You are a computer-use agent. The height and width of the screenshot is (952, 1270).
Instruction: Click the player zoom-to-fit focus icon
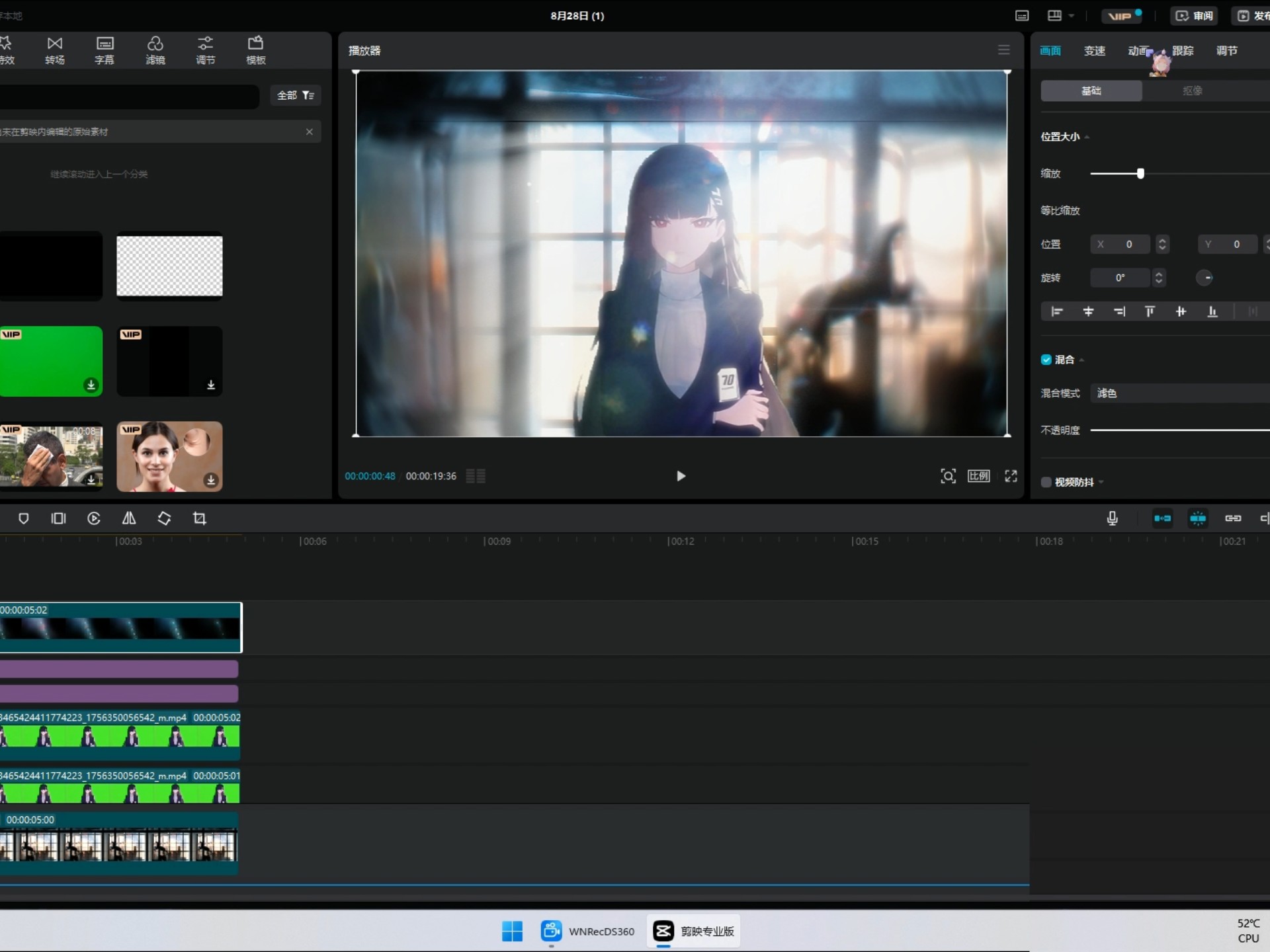[948, 476]
